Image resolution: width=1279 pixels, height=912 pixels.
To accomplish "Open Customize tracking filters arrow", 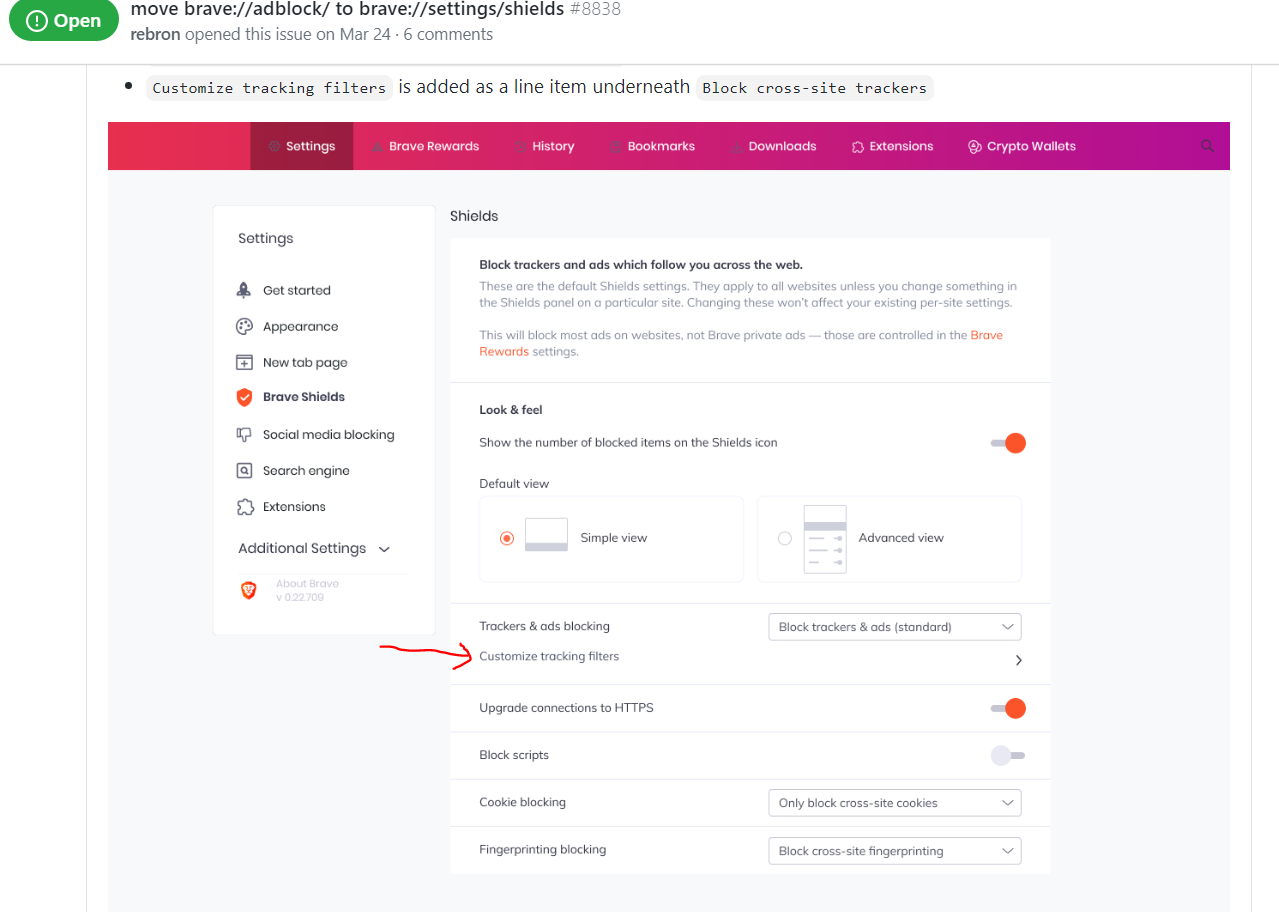I will 1018,661.
